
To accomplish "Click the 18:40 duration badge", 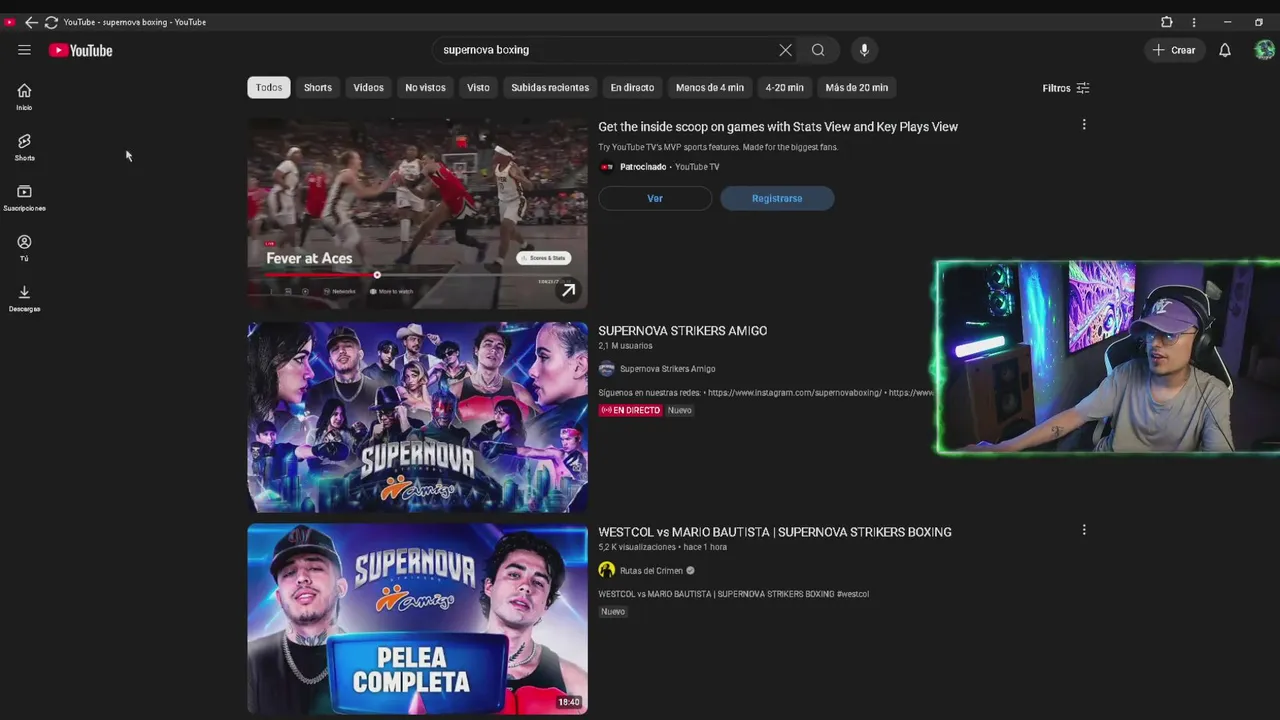I will click(x=569, y=702).
